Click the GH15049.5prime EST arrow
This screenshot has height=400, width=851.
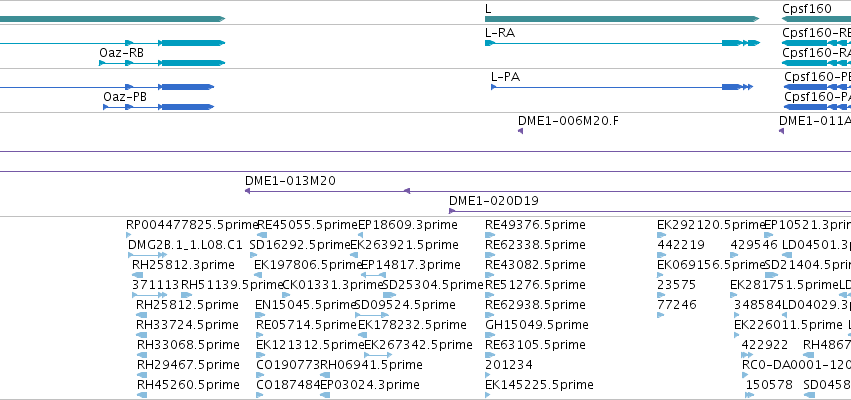tap(490, 335)
